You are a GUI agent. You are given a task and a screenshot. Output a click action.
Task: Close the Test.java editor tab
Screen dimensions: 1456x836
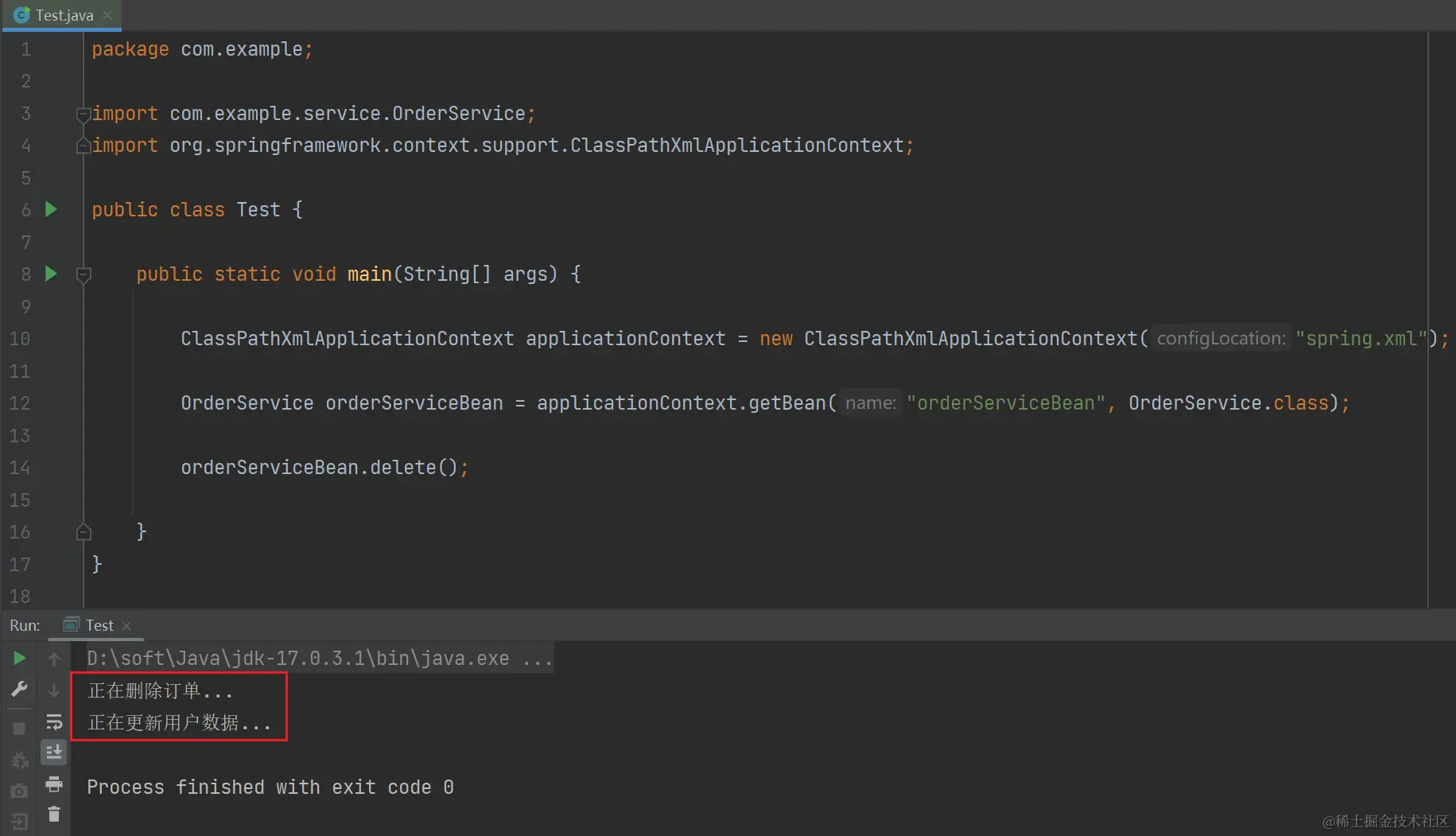coord(107,14)
